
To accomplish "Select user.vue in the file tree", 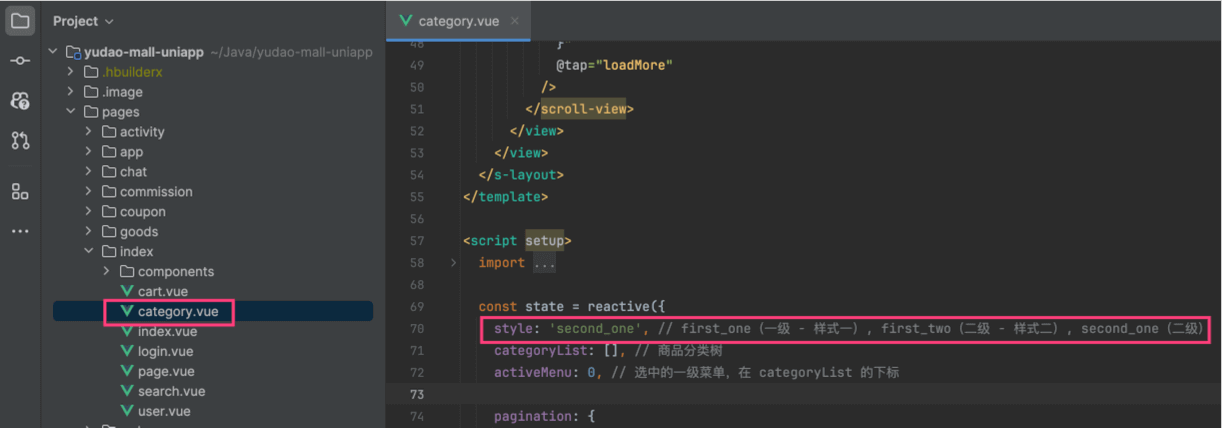I will click(x=164, y=411).
